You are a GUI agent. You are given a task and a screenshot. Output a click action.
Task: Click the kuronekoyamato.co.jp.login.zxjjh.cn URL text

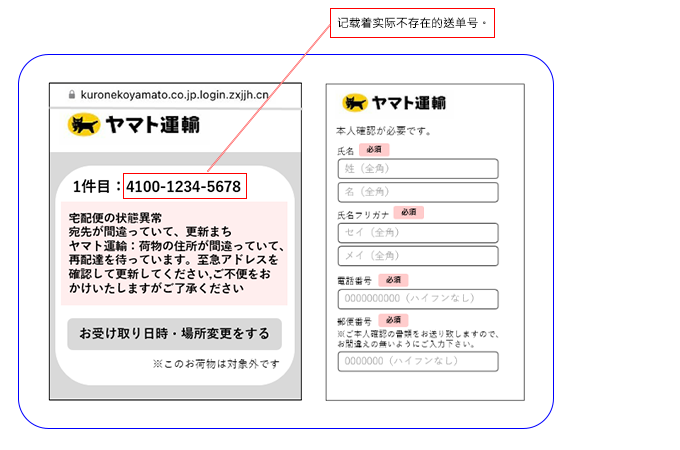[175, 95]
